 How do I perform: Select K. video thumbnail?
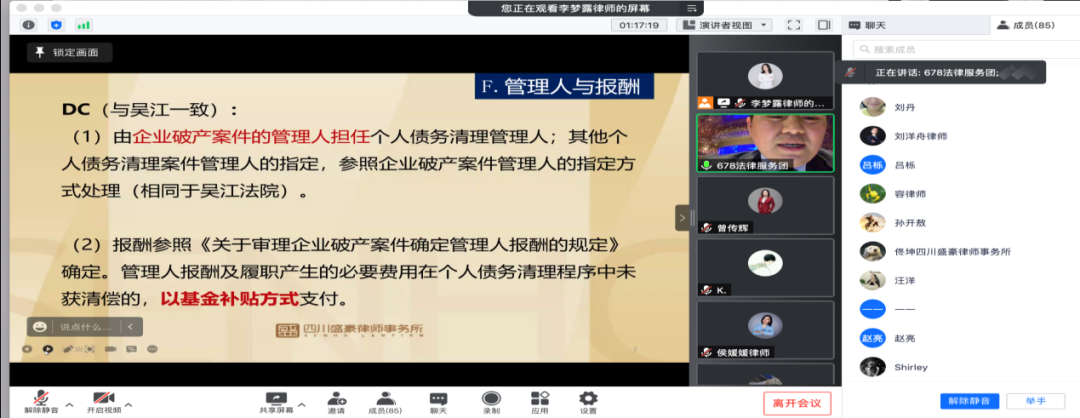coord(765,267)
